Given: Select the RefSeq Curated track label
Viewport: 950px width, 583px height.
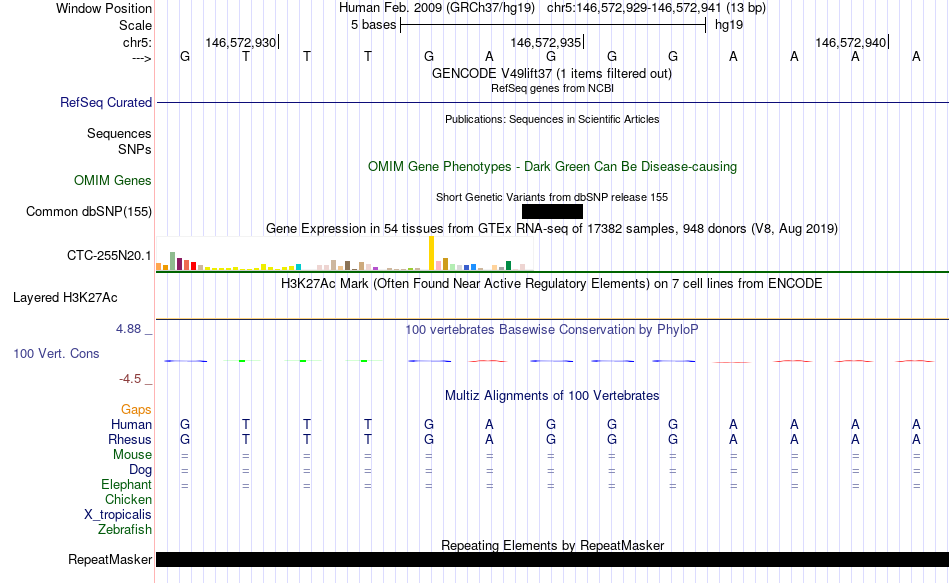Looking at the screenshot, I should pos(105,102).
